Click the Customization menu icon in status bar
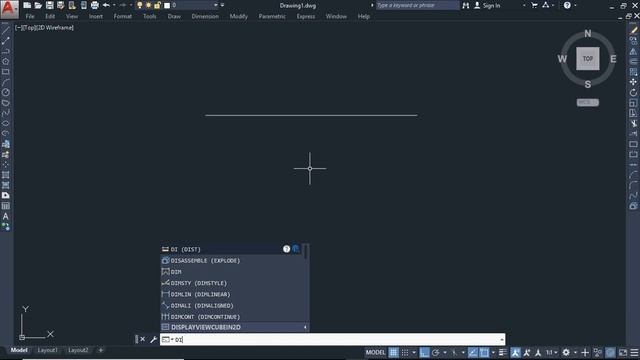 point(634,352)
